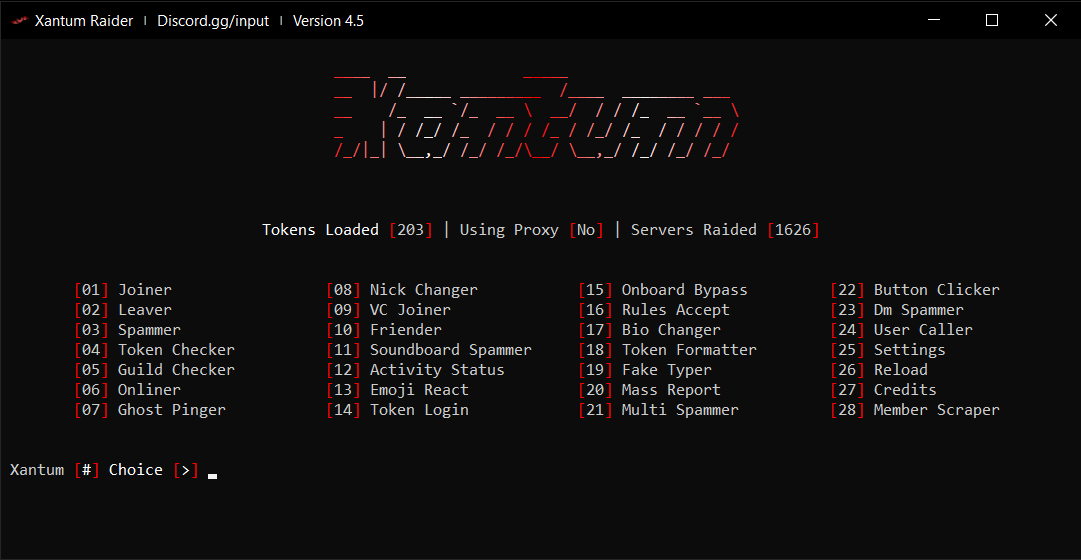Click the '[06] Onliner' entry
The height and width of the screenshot is (560, 1081).
click(128, 390)
